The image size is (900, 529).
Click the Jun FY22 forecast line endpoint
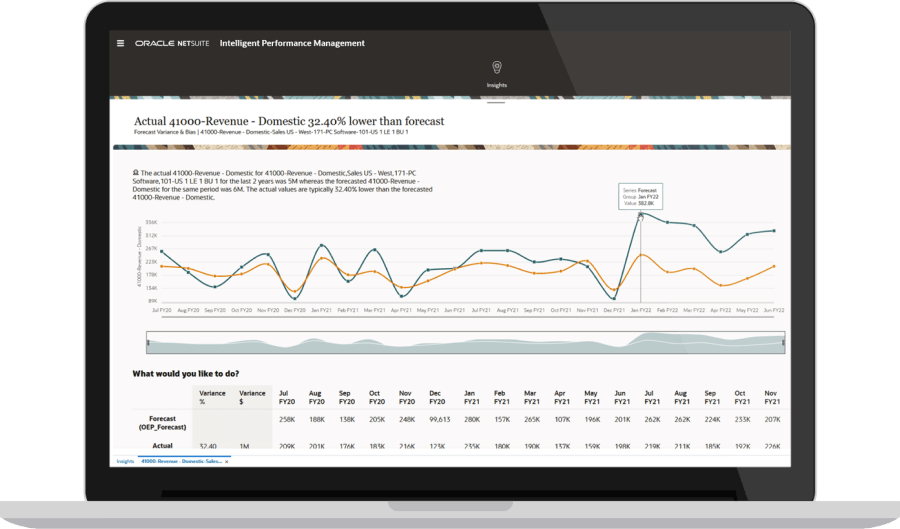(x=774, y=231)
